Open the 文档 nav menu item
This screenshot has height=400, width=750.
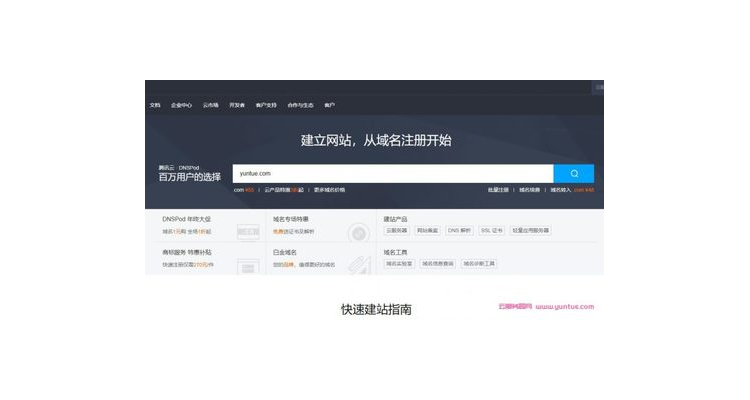tap(155, 105)
